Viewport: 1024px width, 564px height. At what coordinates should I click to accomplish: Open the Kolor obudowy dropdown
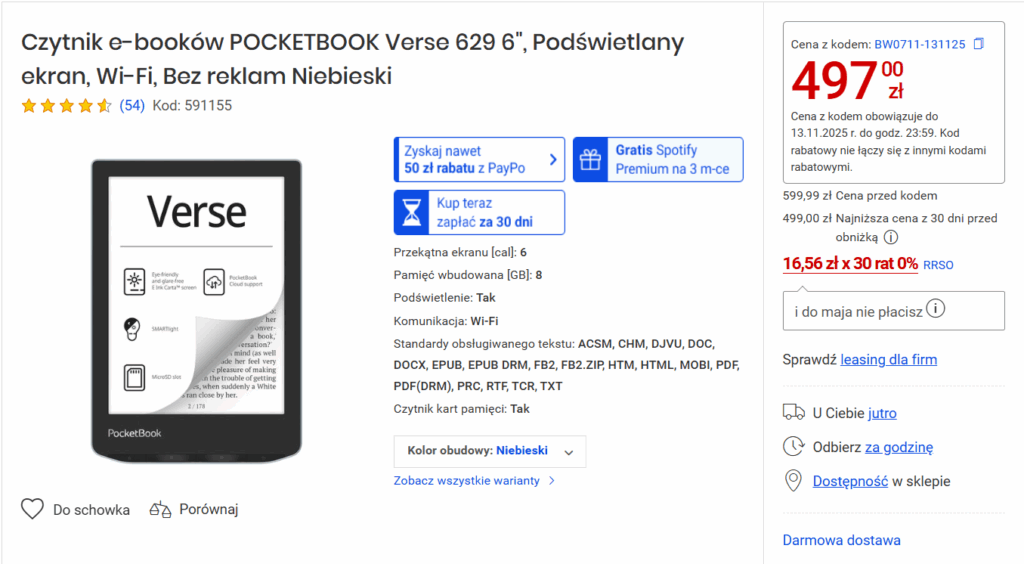pos(490,451)
